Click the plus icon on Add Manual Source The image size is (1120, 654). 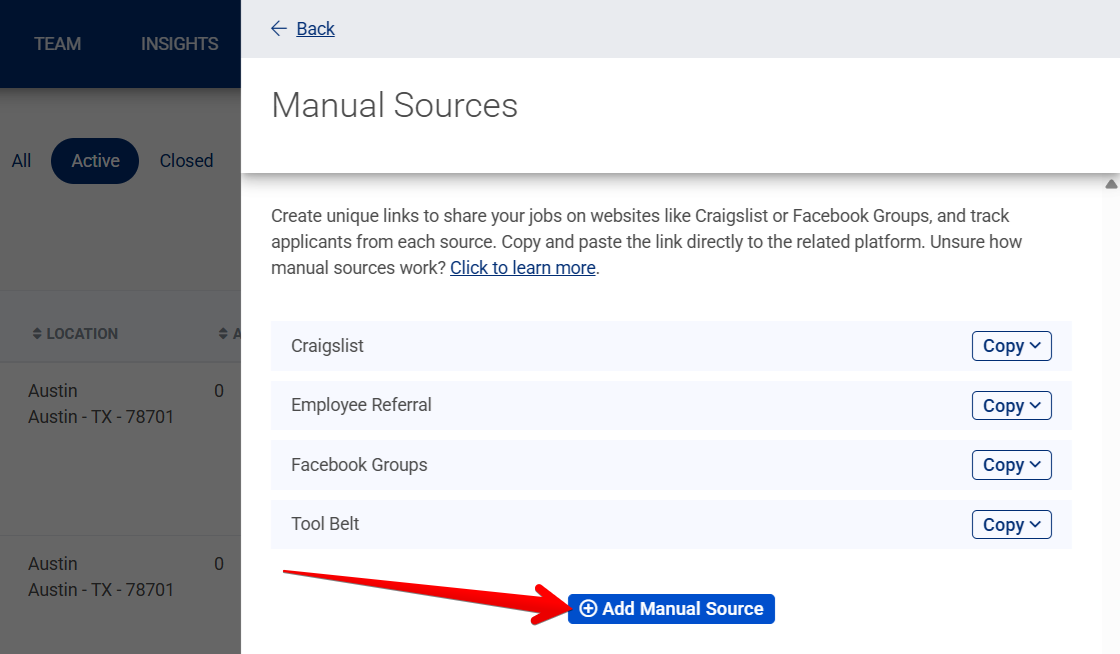588,608
